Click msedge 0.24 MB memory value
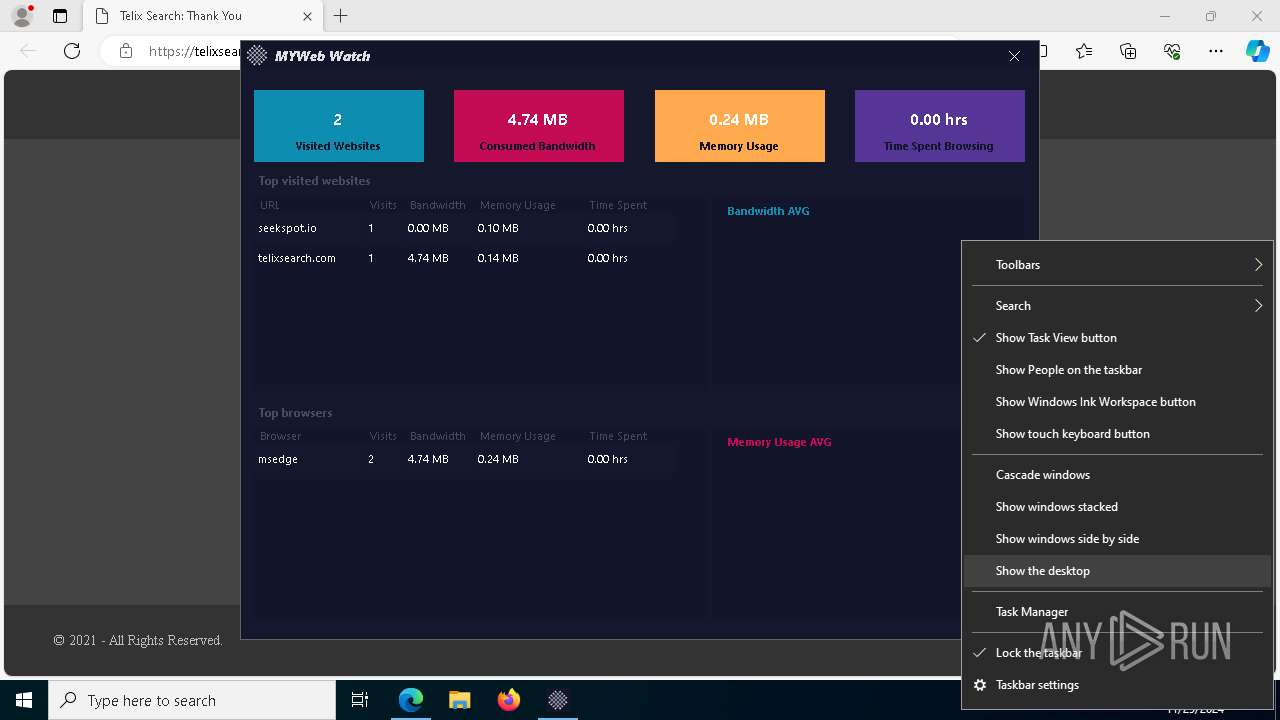This screenshot has height=720, width=1280. coord(498,459)
